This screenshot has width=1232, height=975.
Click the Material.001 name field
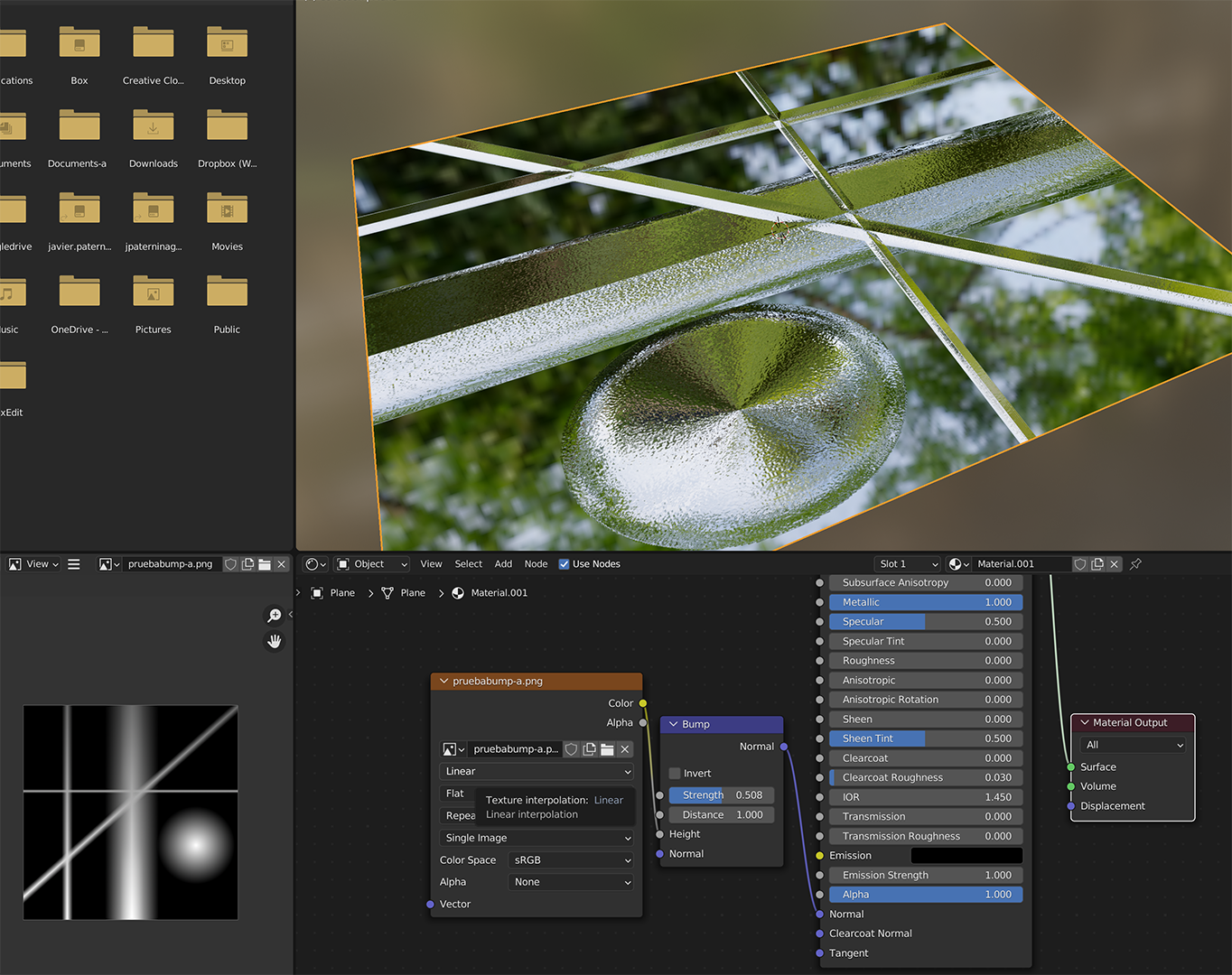(1022, 564)
